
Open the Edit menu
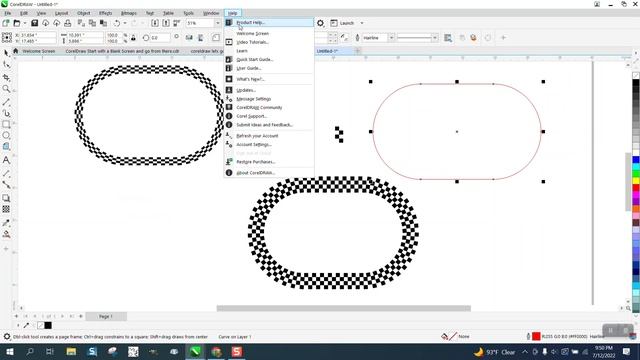[x=24, y=13]
